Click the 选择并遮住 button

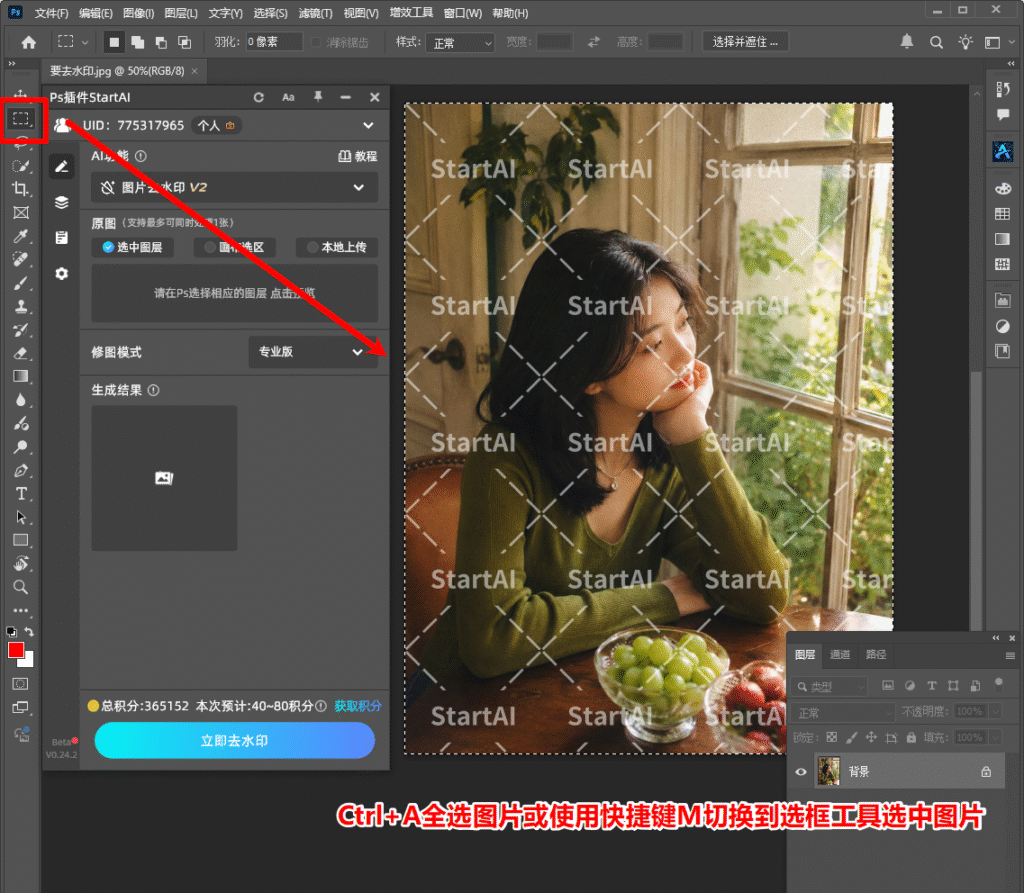pyautogui.click(x=745, y=42)
